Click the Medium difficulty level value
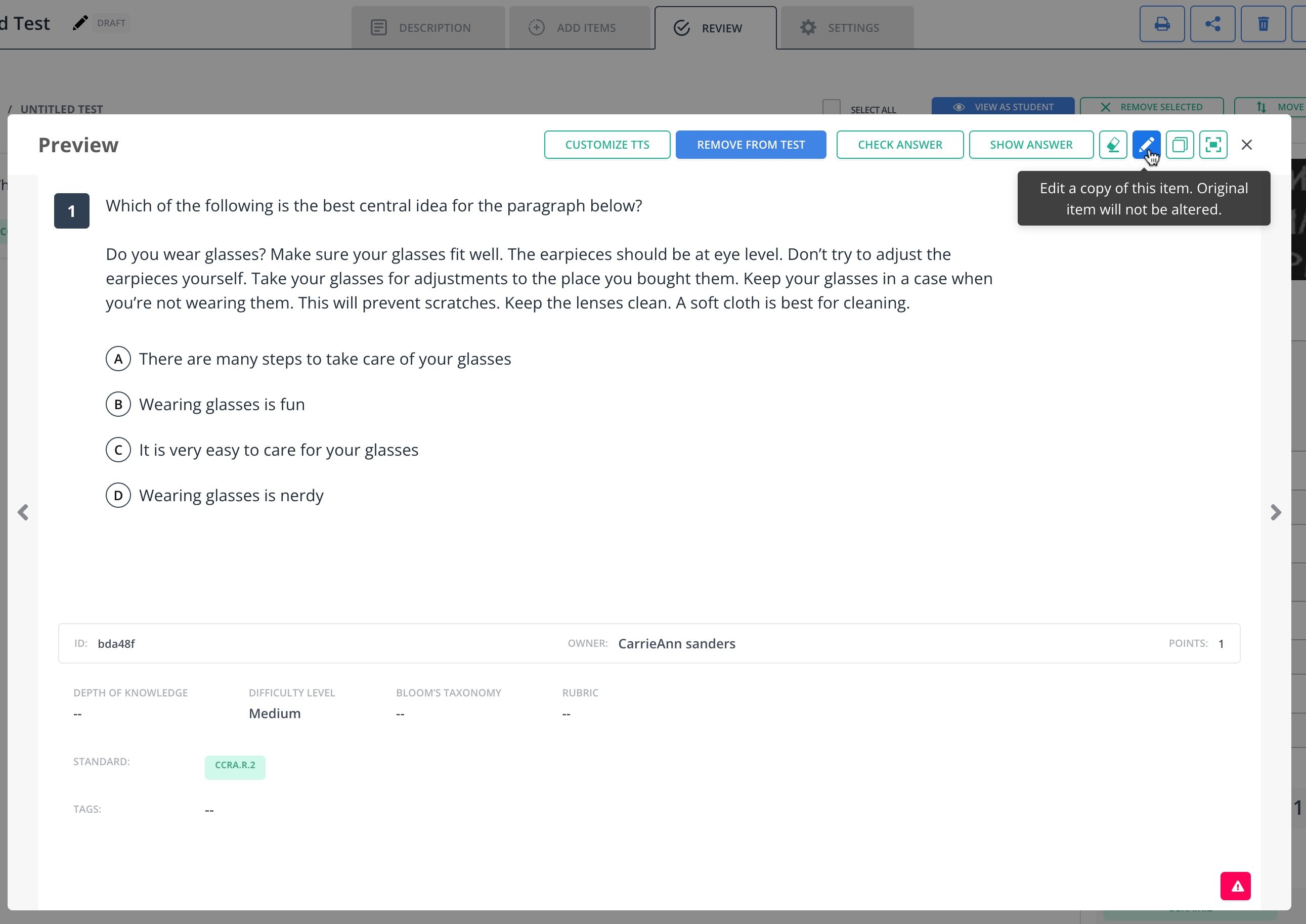This screenshot has height=924, width=1306. (275, 713)
